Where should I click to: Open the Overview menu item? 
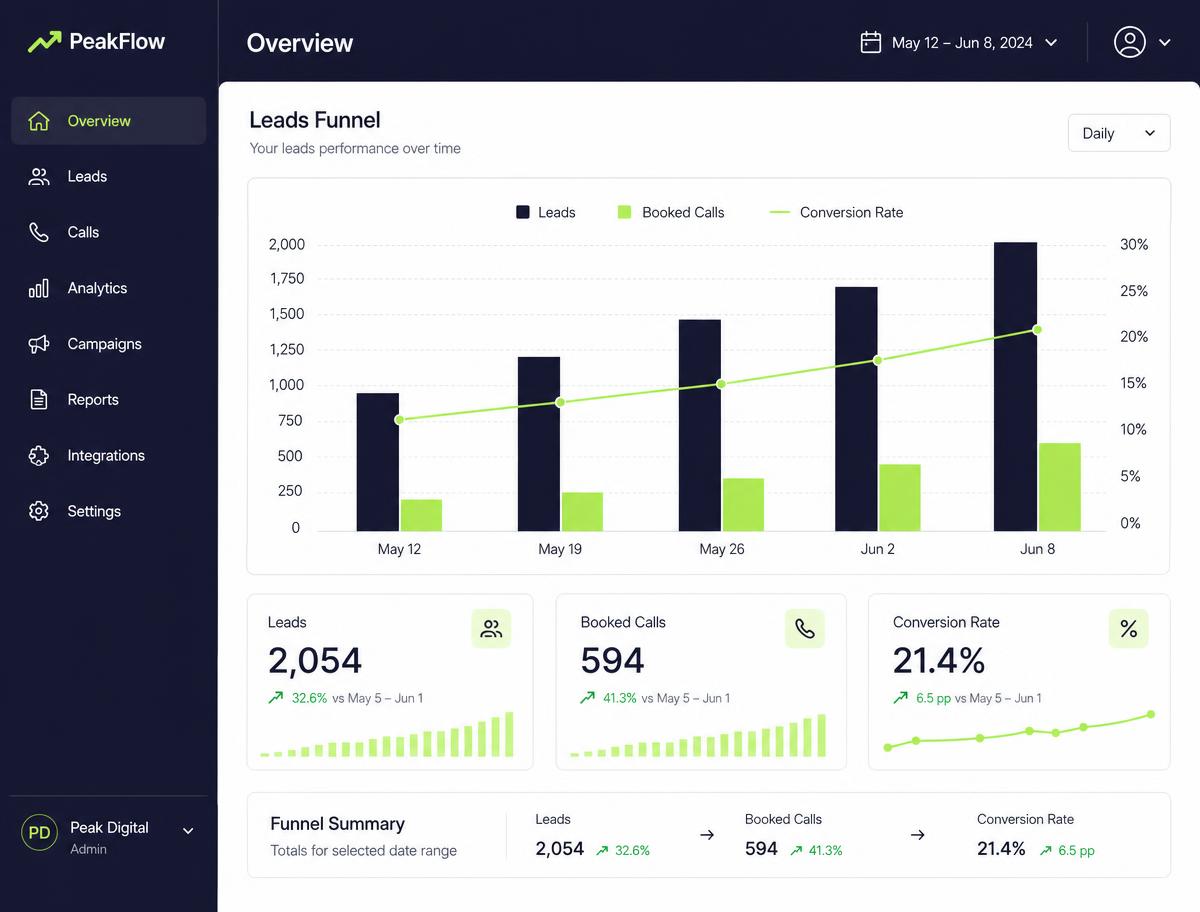(x=108, y=121)
